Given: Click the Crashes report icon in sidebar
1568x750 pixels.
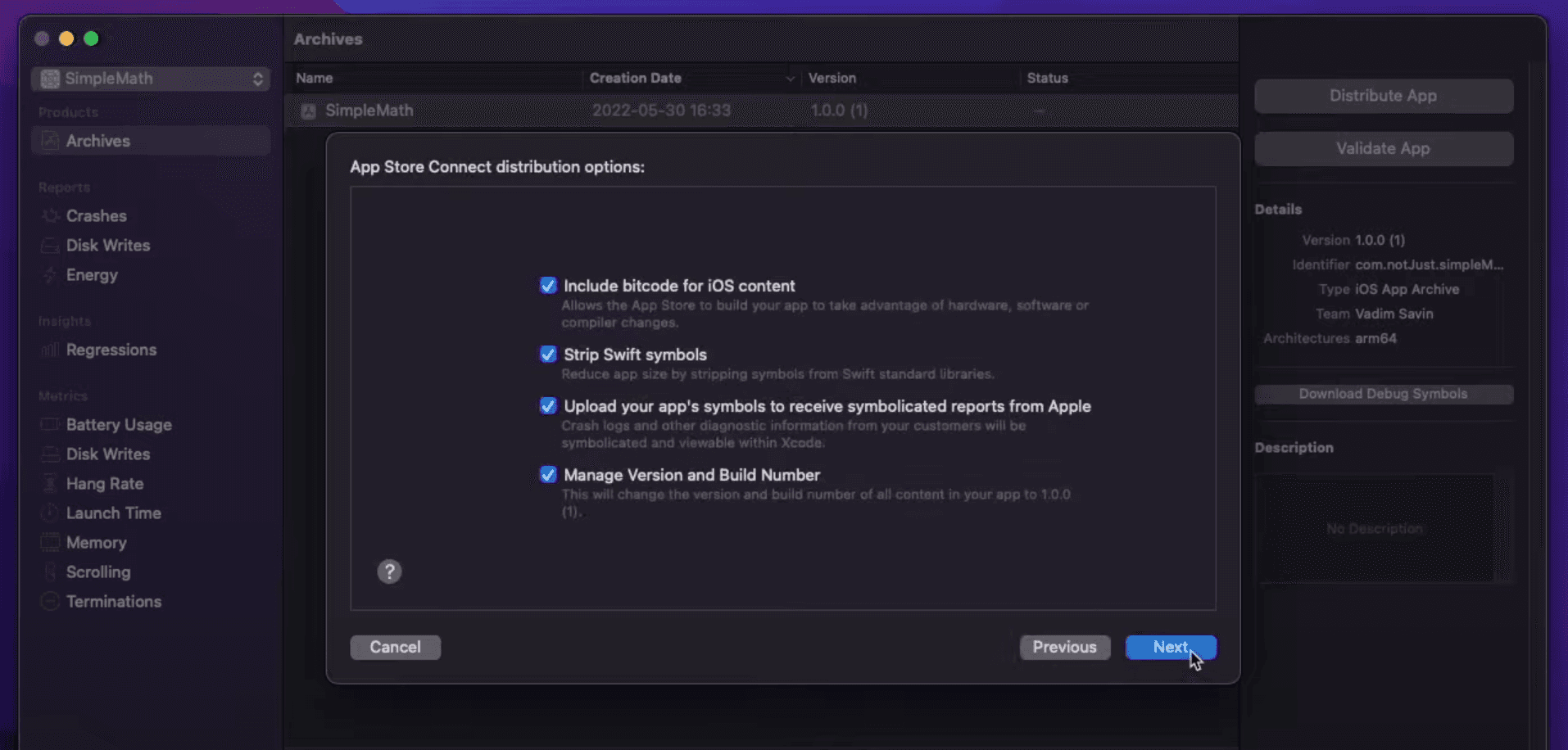Looking at the screenshot, I should [50, 216].
